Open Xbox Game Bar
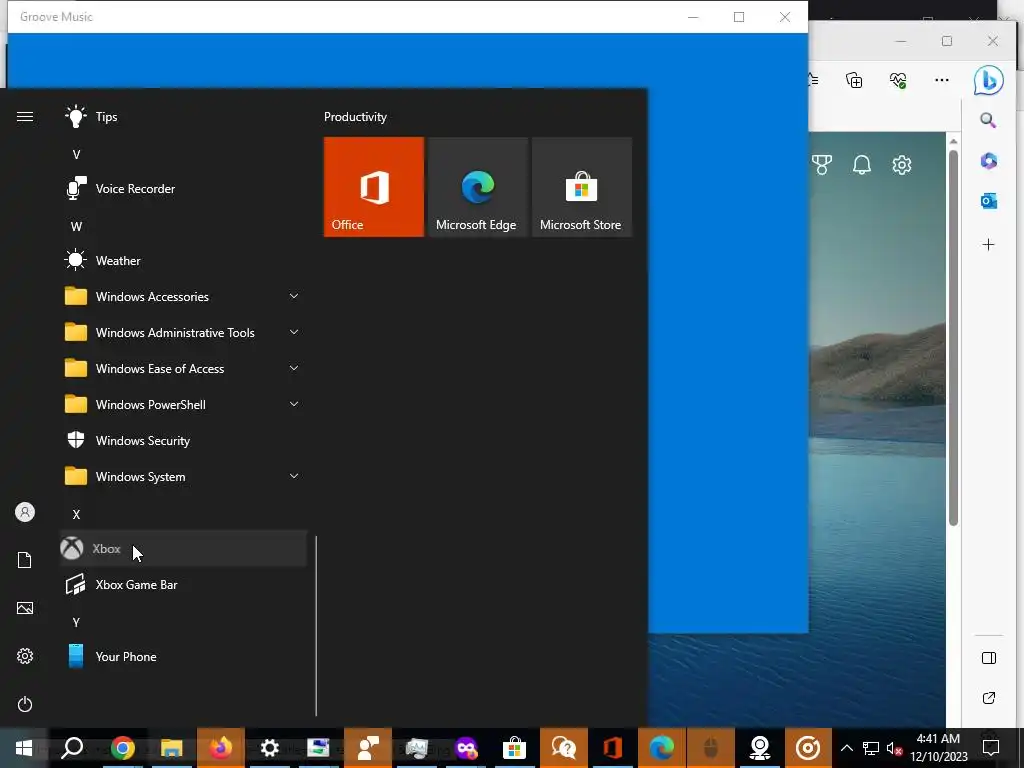Screen dimensions: 1024x768 [x=184, y=584]
